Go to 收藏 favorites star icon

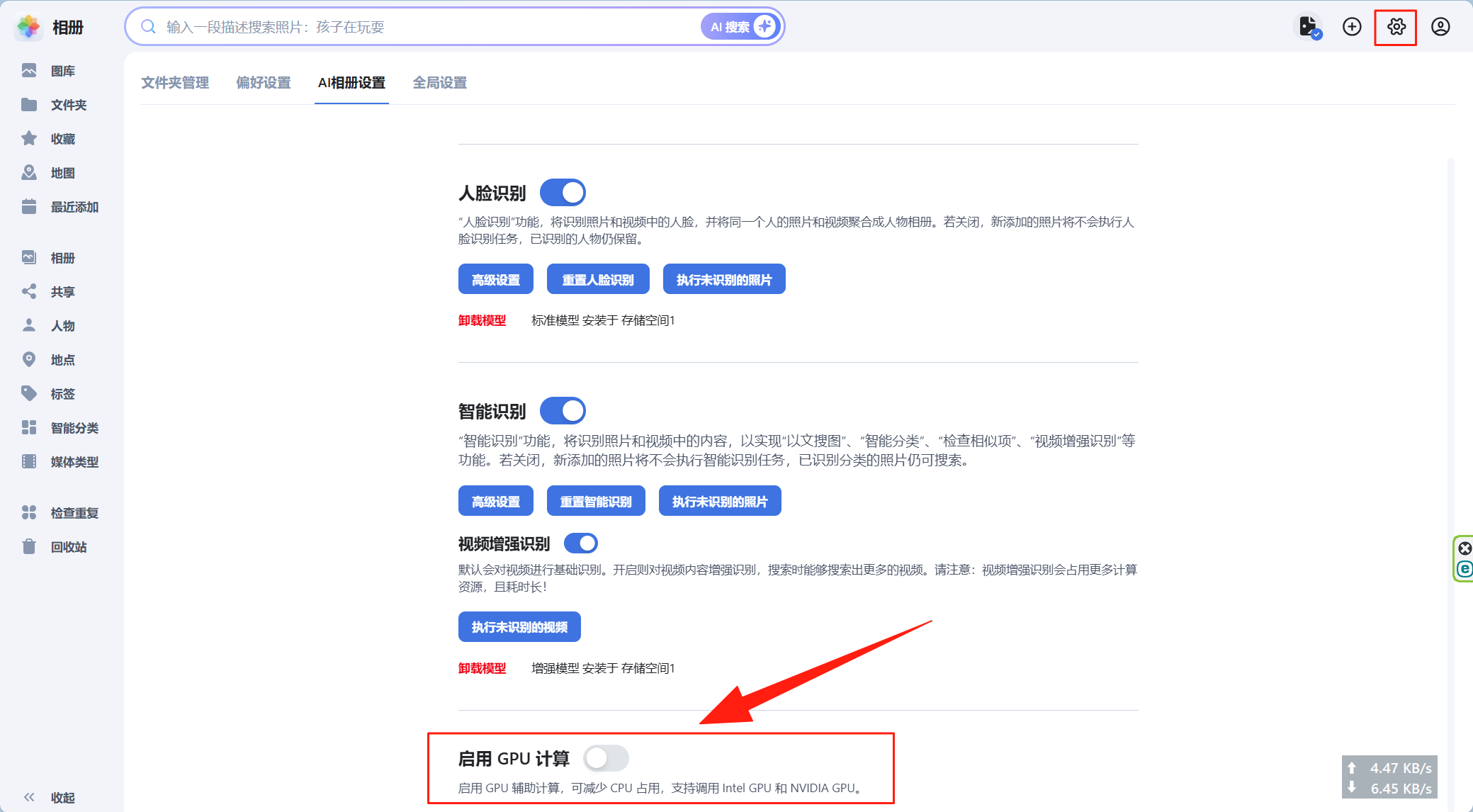(29, 139)
